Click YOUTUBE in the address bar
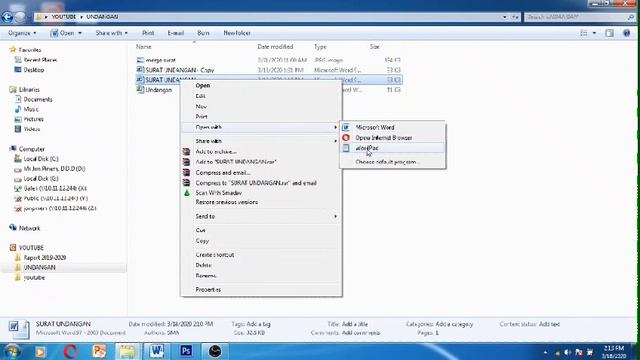This screenshot has height=360, width=640. [64, 17]
